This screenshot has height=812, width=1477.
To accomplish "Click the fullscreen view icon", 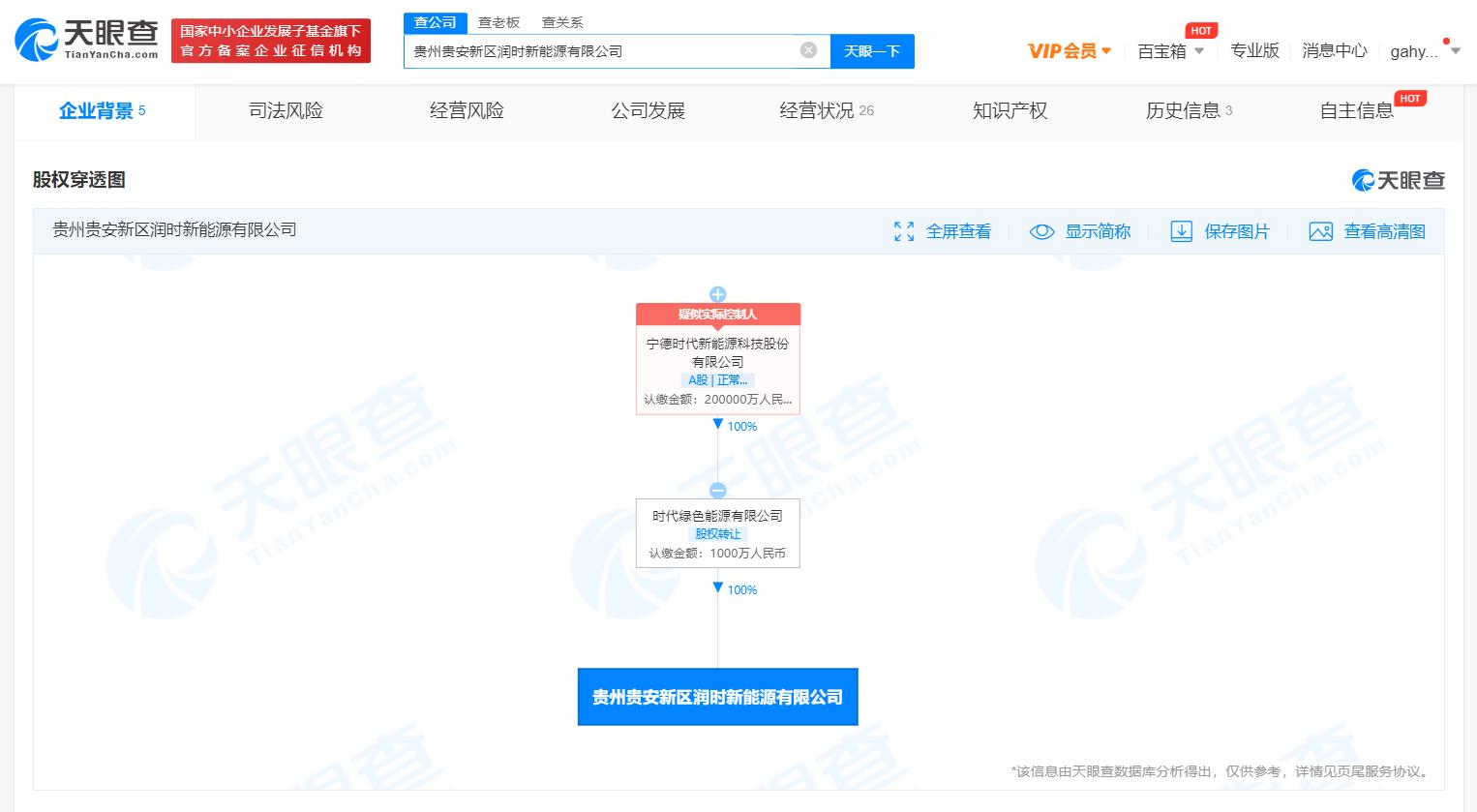I will 904,231.
